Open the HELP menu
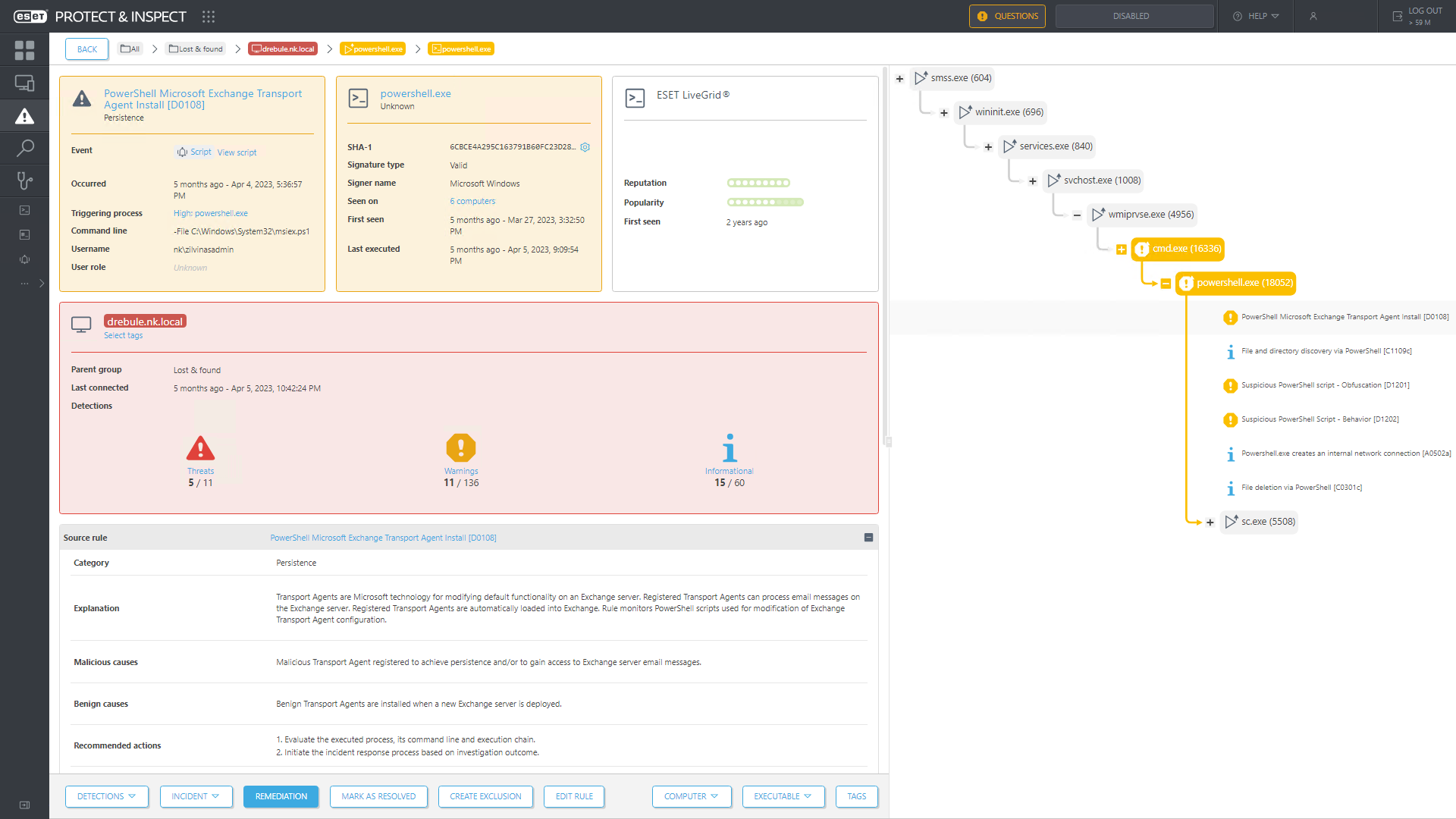 click(x=1257, y=16)
